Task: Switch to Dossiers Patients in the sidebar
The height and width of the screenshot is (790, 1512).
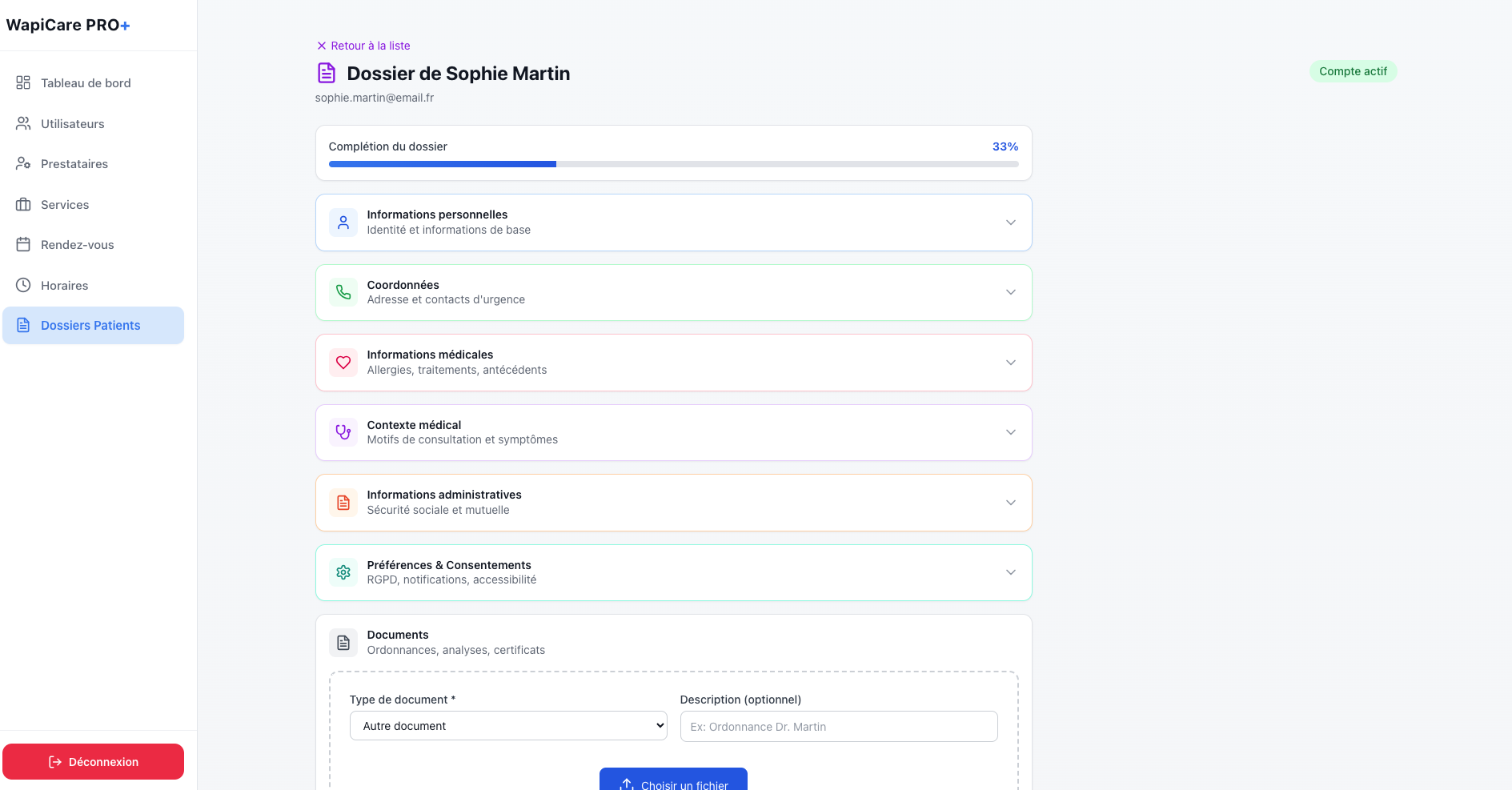Action: (90, 325)
